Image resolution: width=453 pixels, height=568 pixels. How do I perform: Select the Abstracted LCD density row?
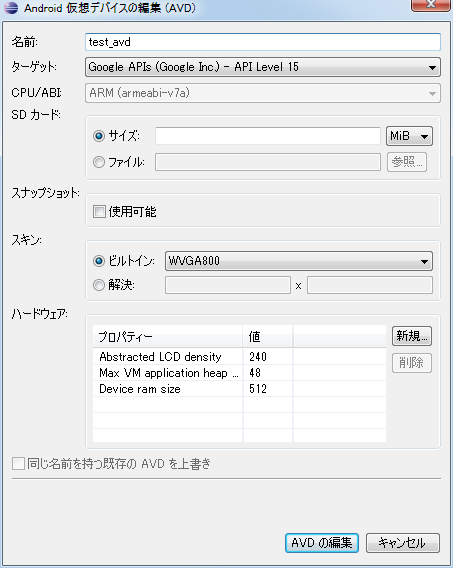239,357
